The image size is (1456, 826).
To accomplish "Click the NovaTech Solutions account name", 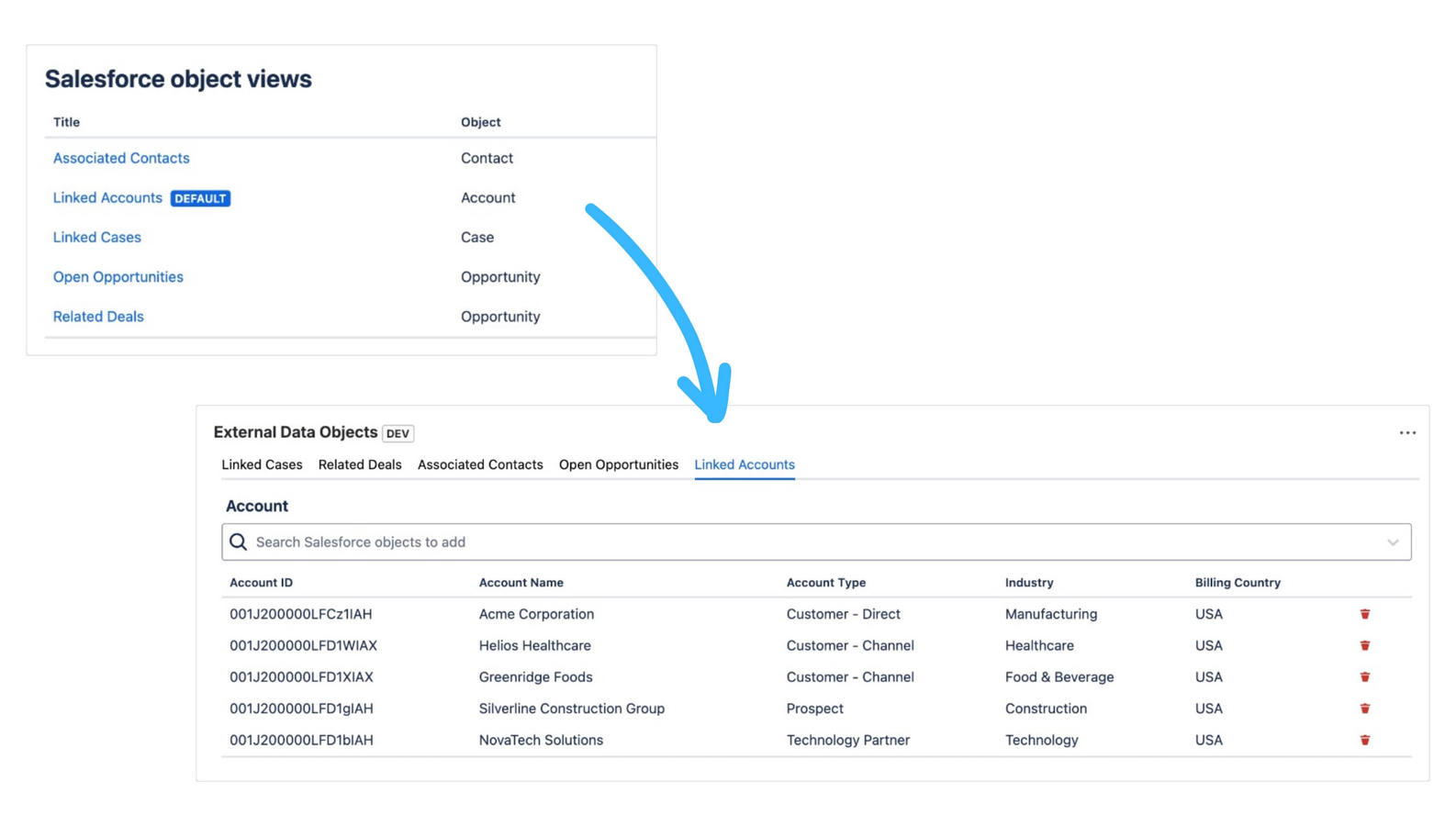I will pos(541,740).
